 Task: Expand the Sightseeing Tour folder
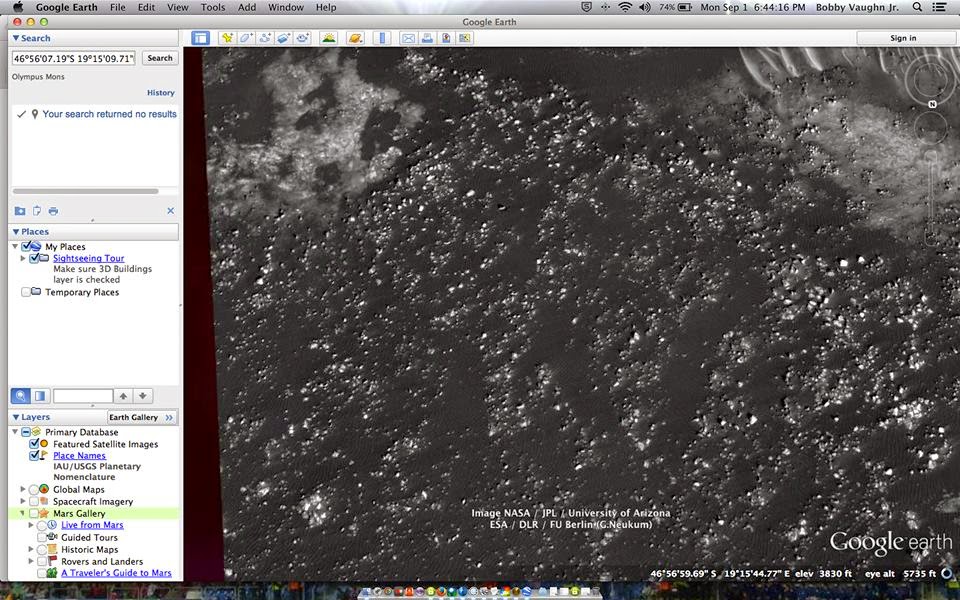23,258
